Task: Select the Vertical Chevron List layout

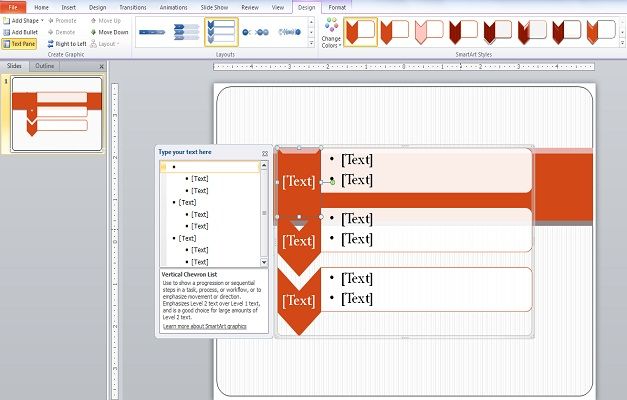Action: 221,32
